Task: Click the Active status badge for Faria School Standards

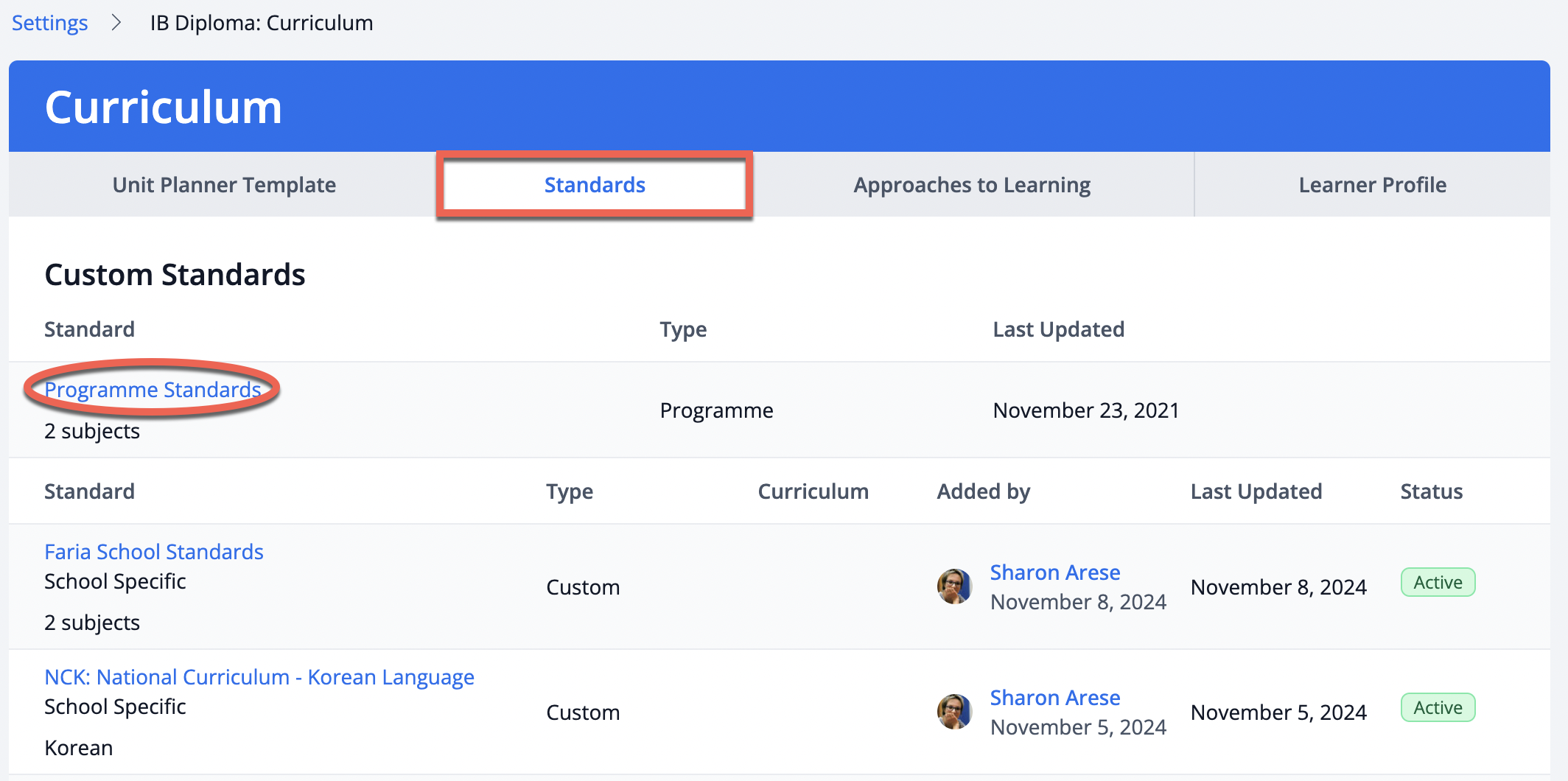Action: [x=1437, y=582]
